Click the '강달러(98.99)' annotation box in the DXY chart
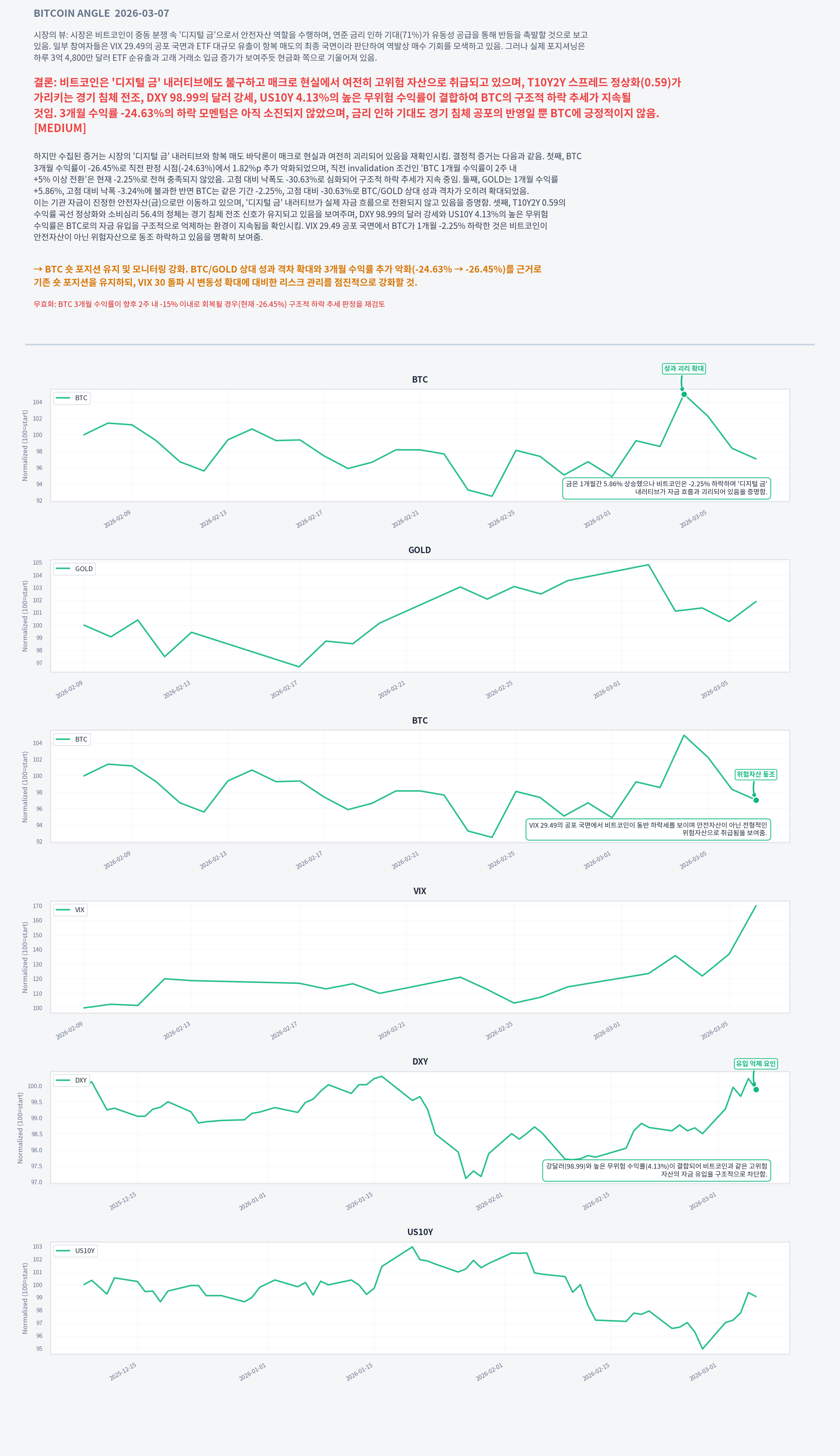The width and height of the screenshot is (840, 1456). [x=656, y=1170]
